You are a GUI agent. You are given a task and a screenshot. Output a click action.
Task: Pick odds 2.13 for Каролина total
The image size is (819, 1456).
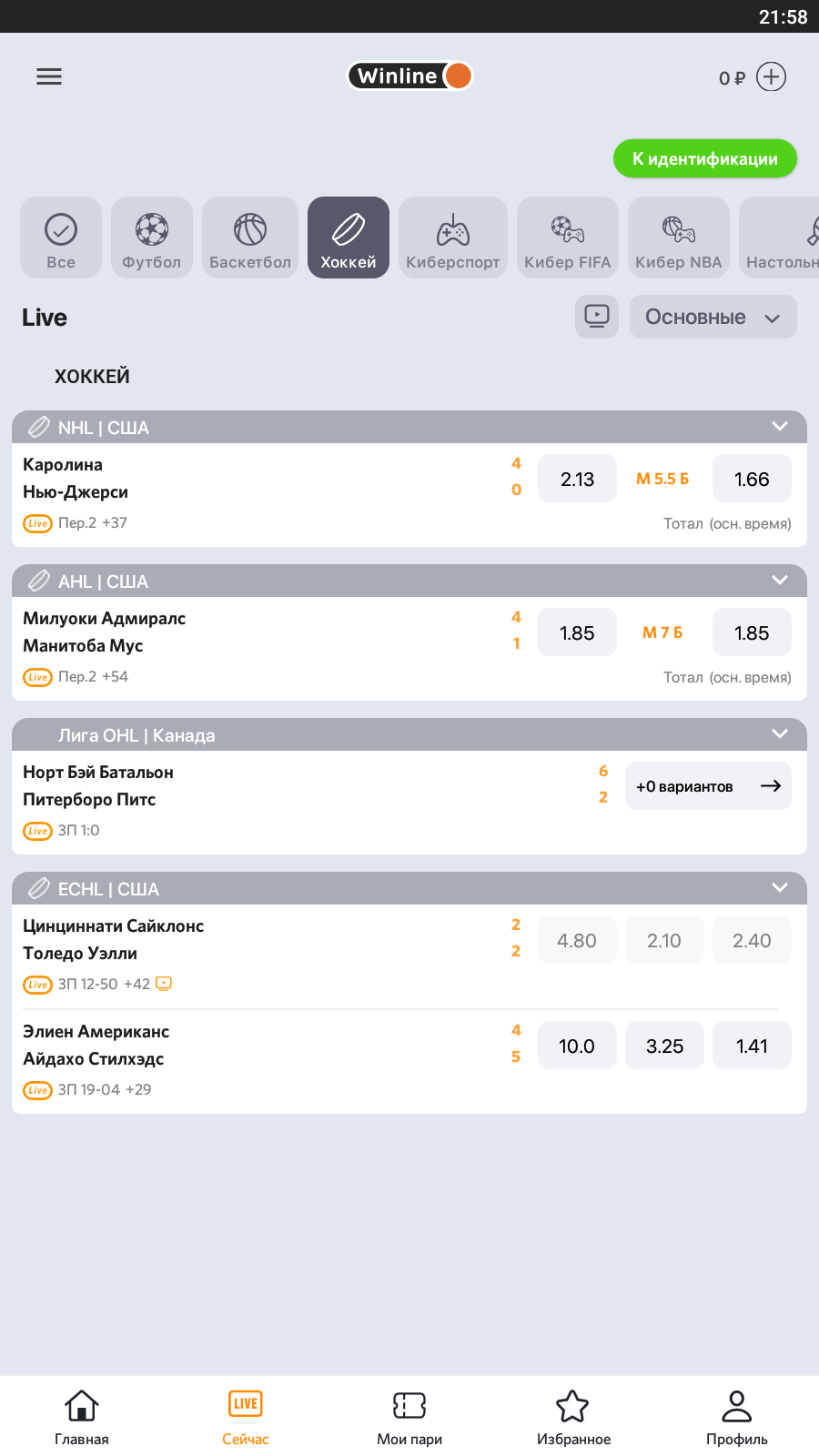[x=577, y=479]
